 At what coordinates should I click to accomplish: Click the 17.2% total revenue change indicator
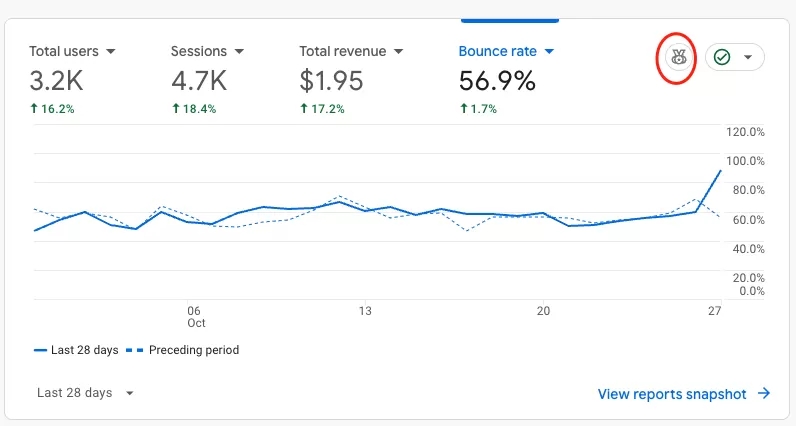(322, 109)
